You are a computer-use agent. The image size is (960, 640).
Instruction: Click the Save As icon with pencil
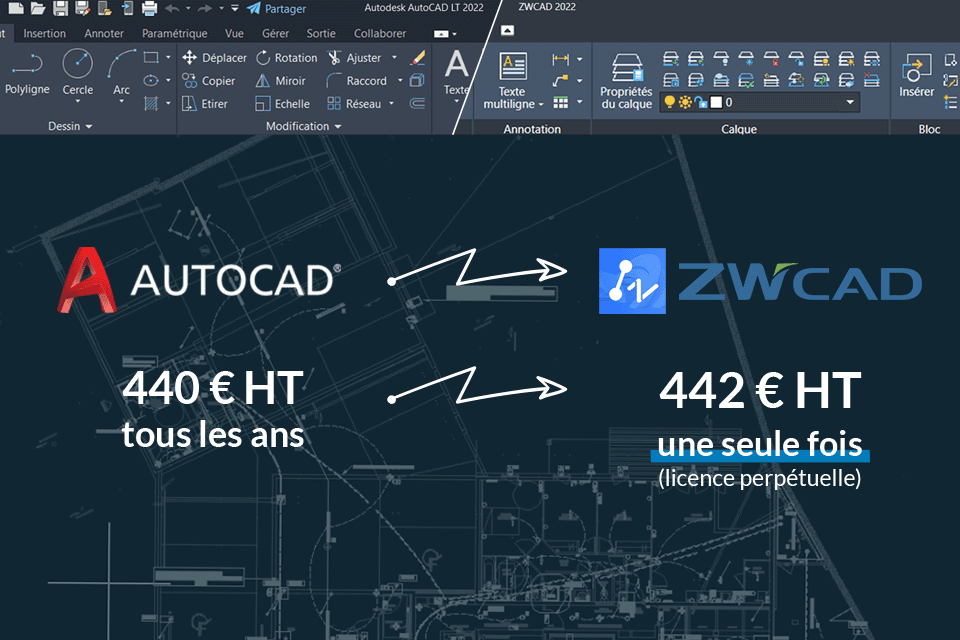coord(82,8)
